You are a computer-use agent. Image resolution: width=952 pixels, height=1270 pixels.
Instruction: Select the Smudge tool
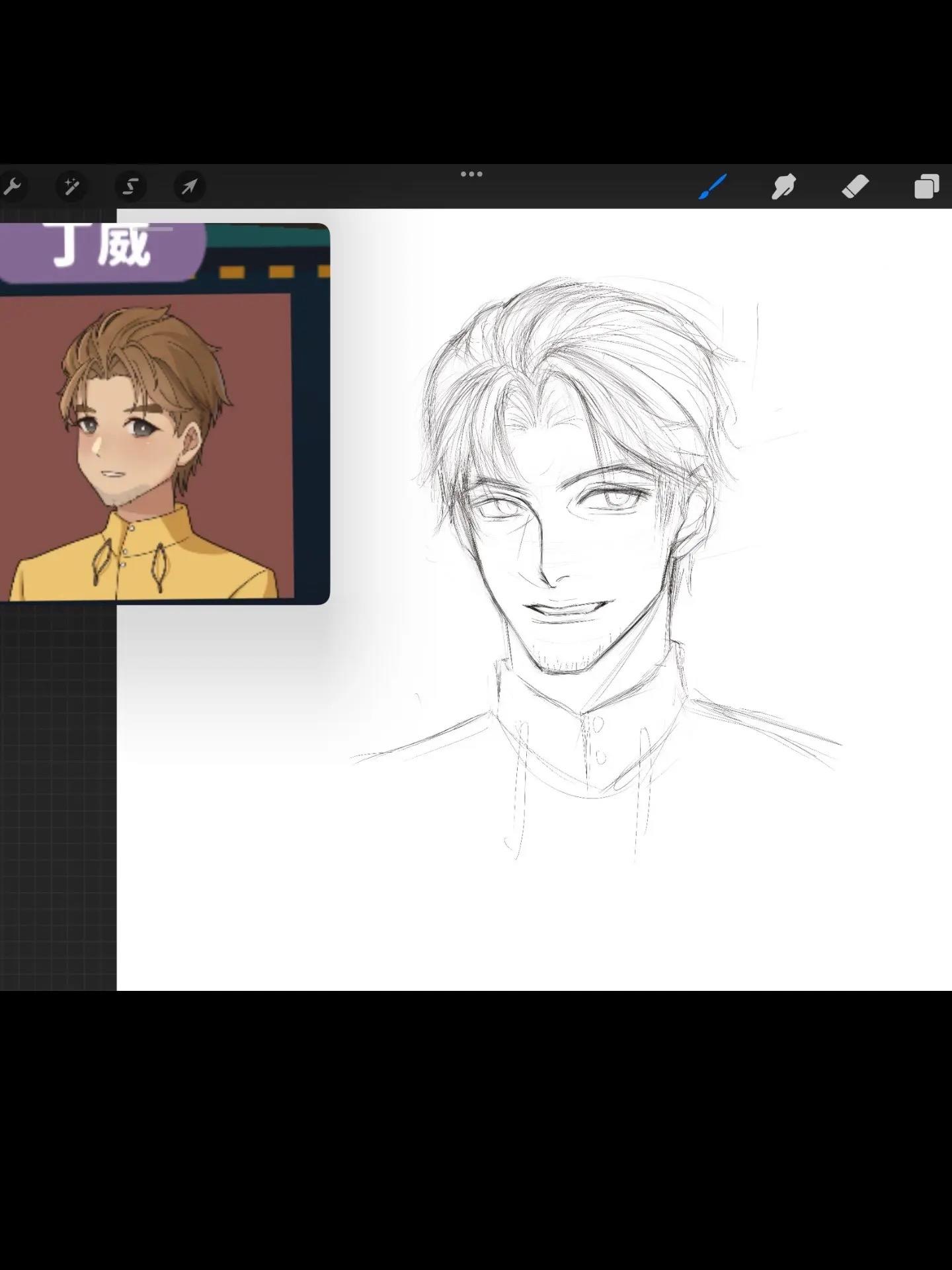(783, 187)
